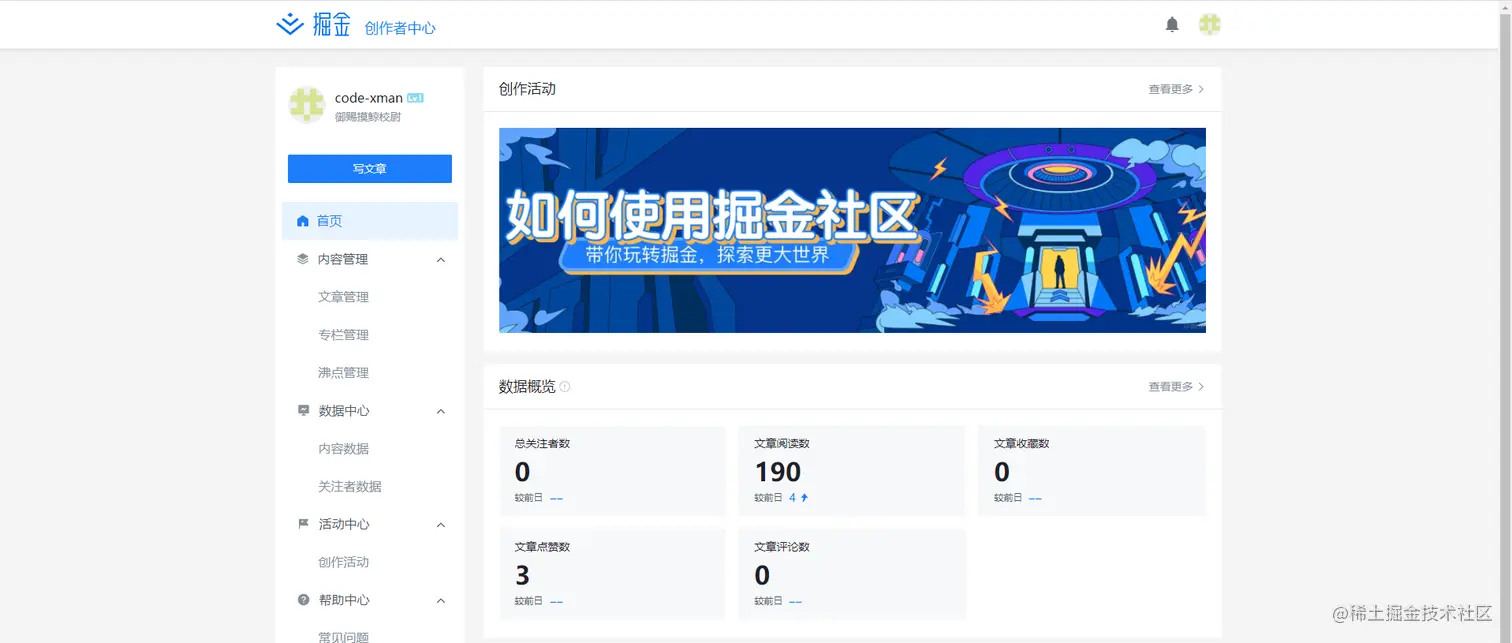This screenshot has height=643, width=1512.
Task: Click the 活动中心 flag icon
Action: [303, 524]
